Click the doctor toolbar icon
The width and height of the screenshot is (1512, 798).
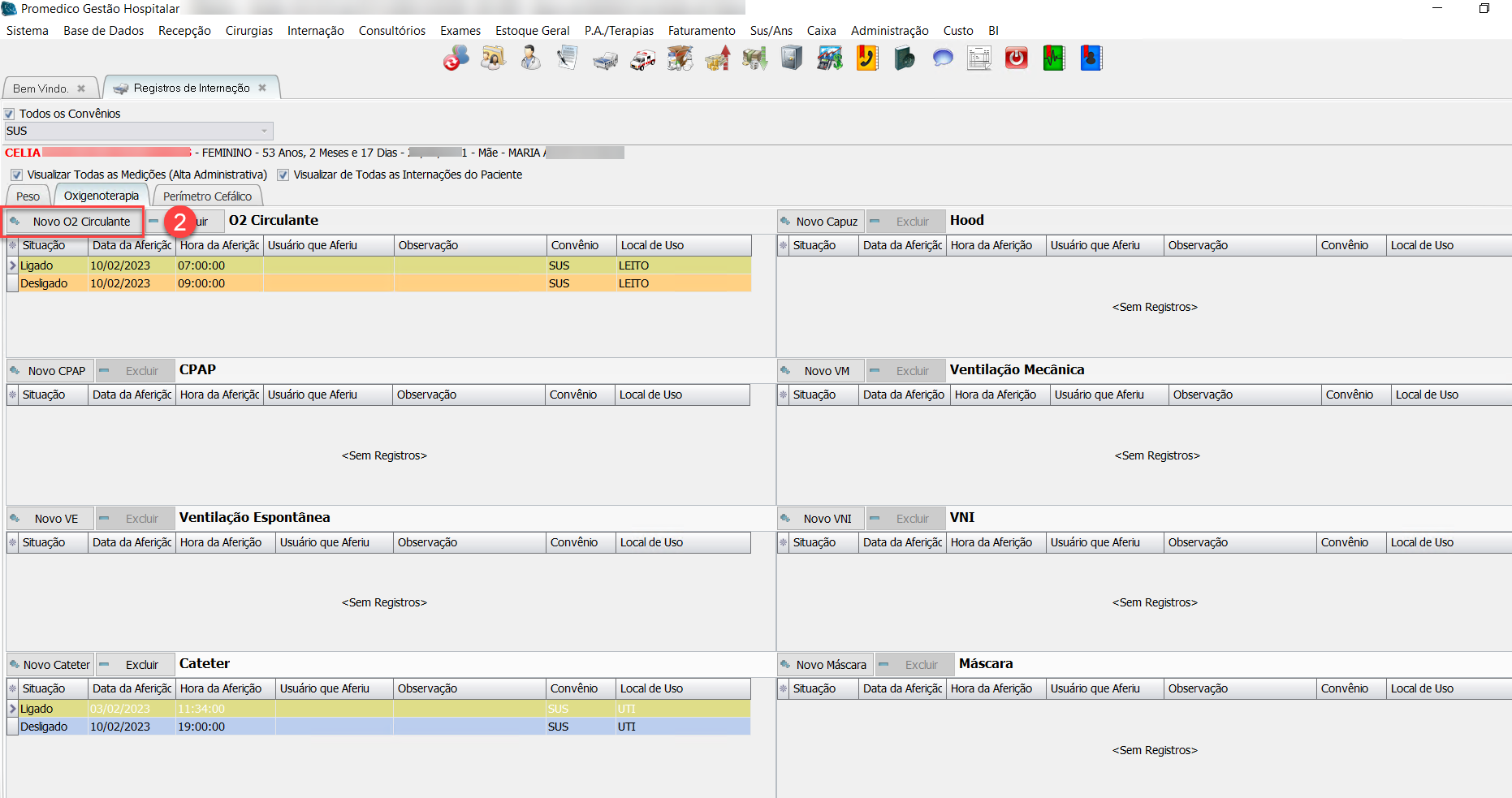click(x=530, y=58)
